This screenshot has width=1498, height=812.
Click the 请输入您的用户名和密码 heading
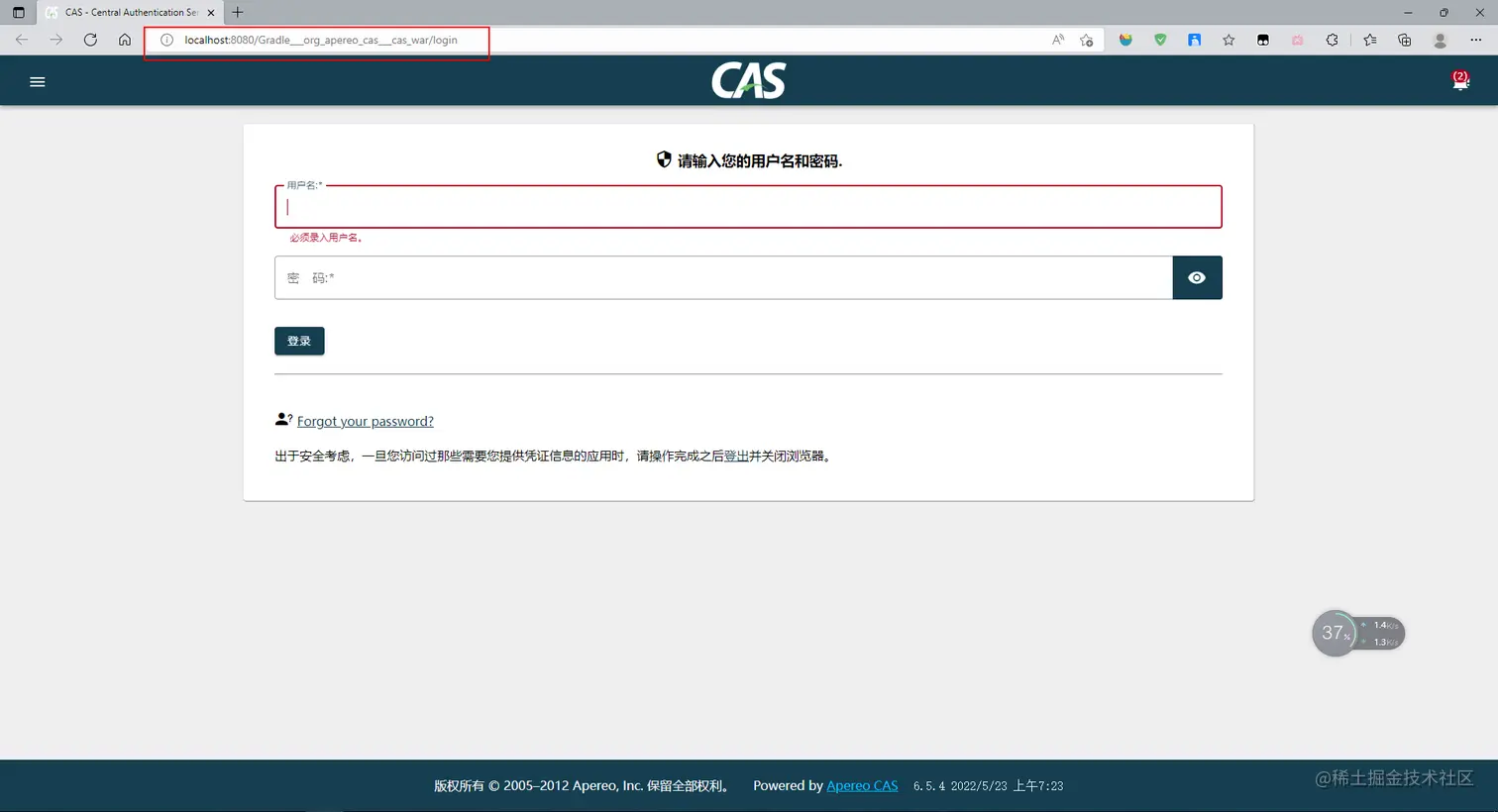point(760,160)
